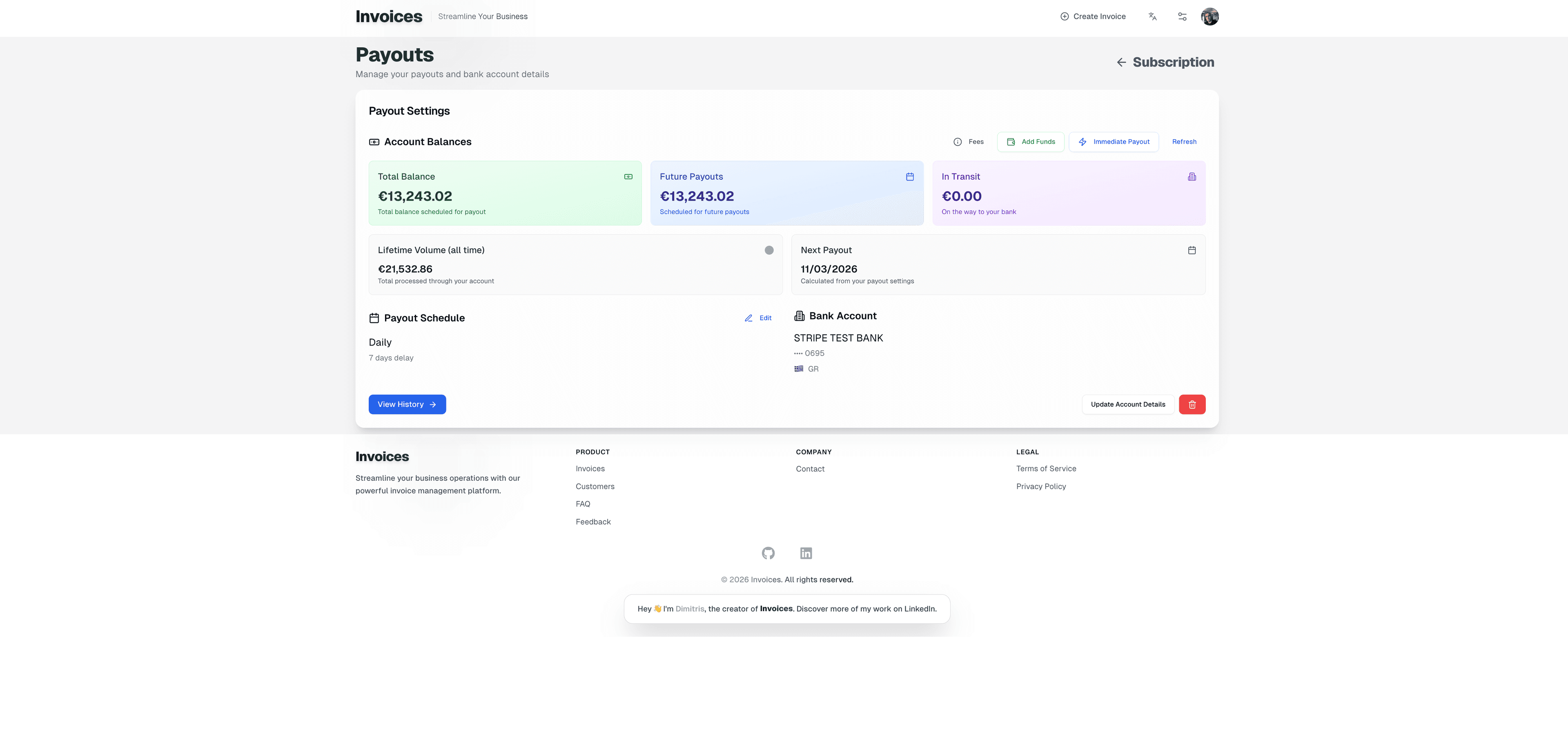This screenshot has height=752, width=1568.
Task: Click Create Invoice in the top bar
Action: tap(1093, 16)
